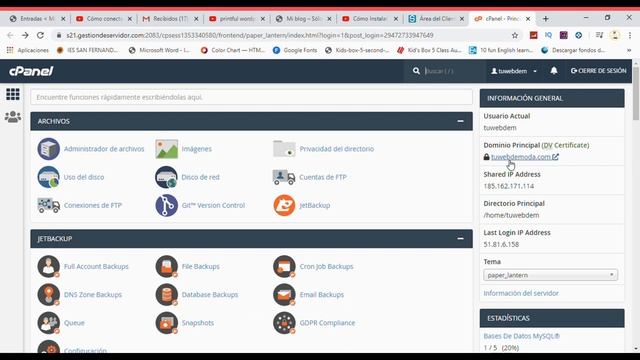Open a new browser tab
Viewport: 640px width, 360px height.
coord(546,19)
